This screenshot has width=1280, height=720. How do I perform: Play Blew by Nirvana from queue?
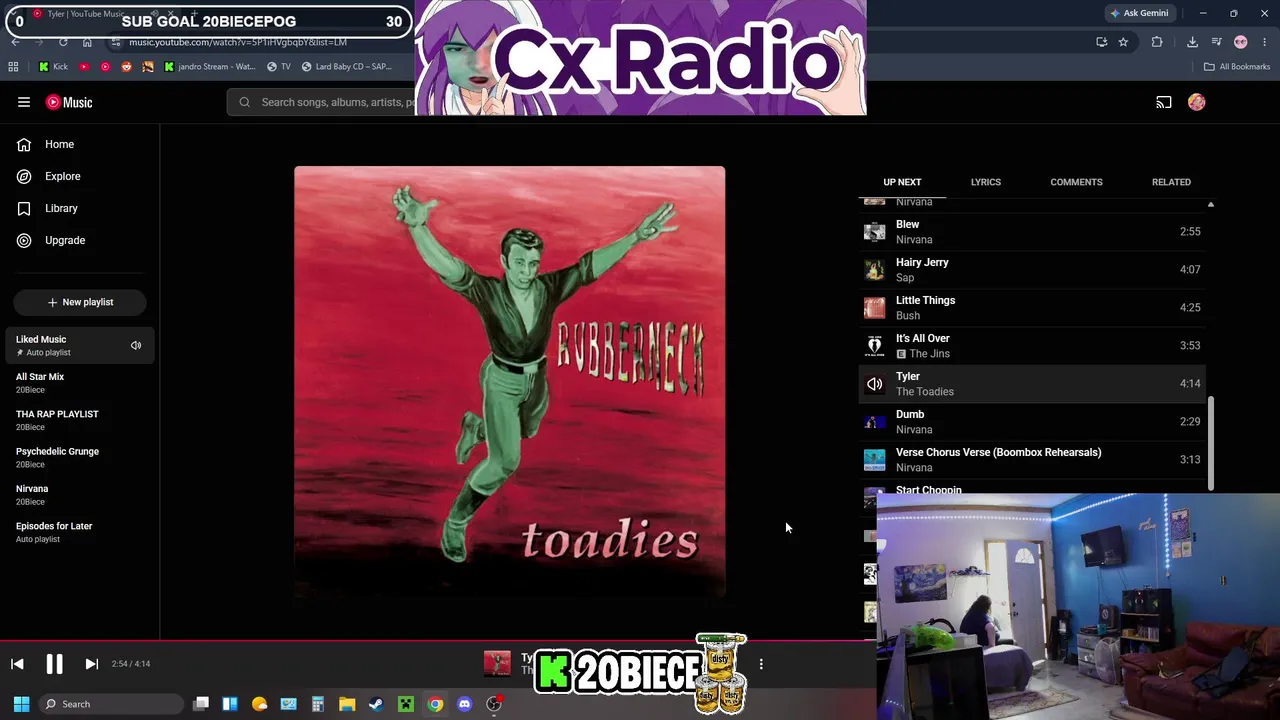coord(1033,232)
